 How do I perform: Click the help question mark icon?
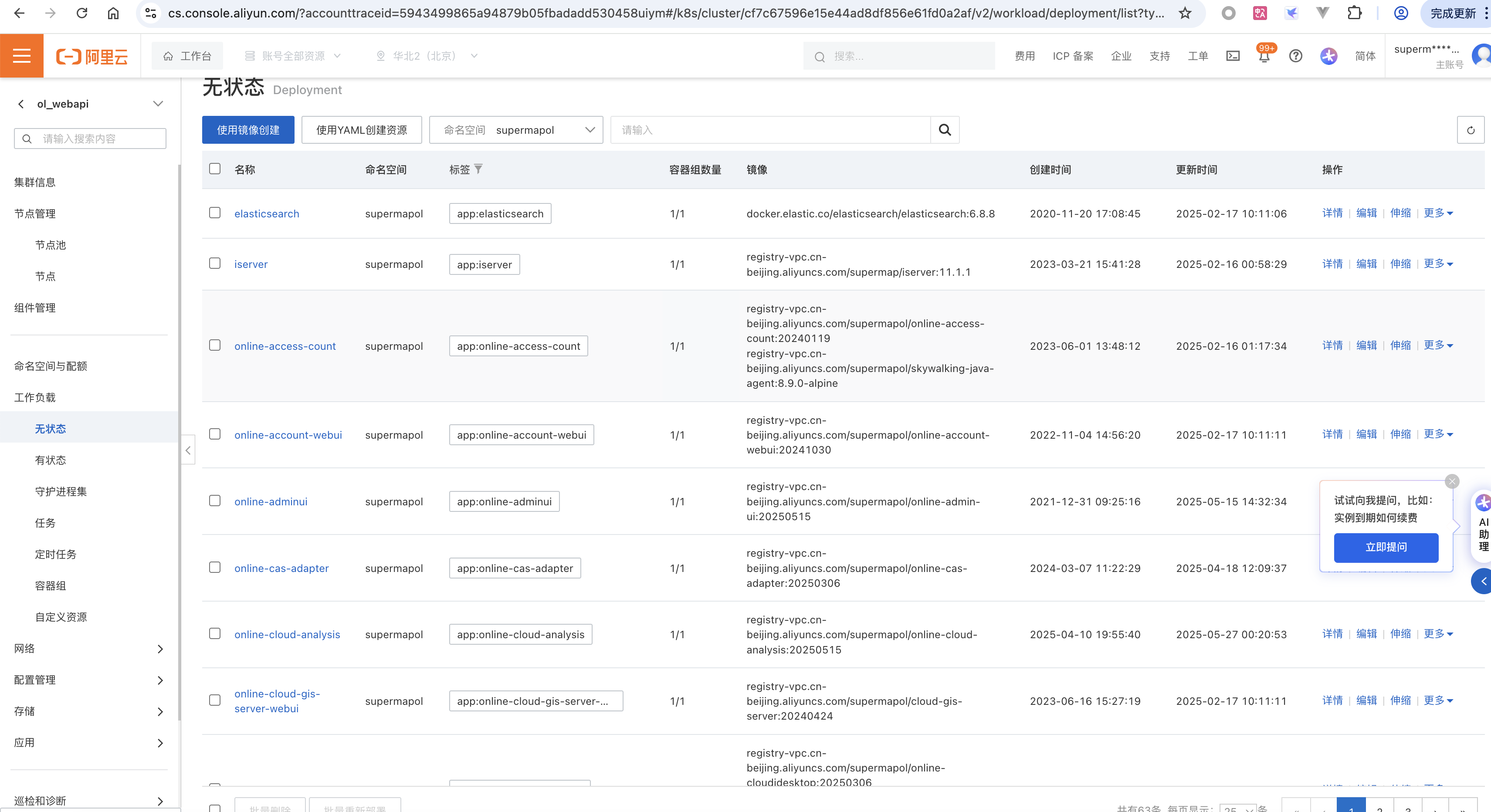(x=1295, y=56)
